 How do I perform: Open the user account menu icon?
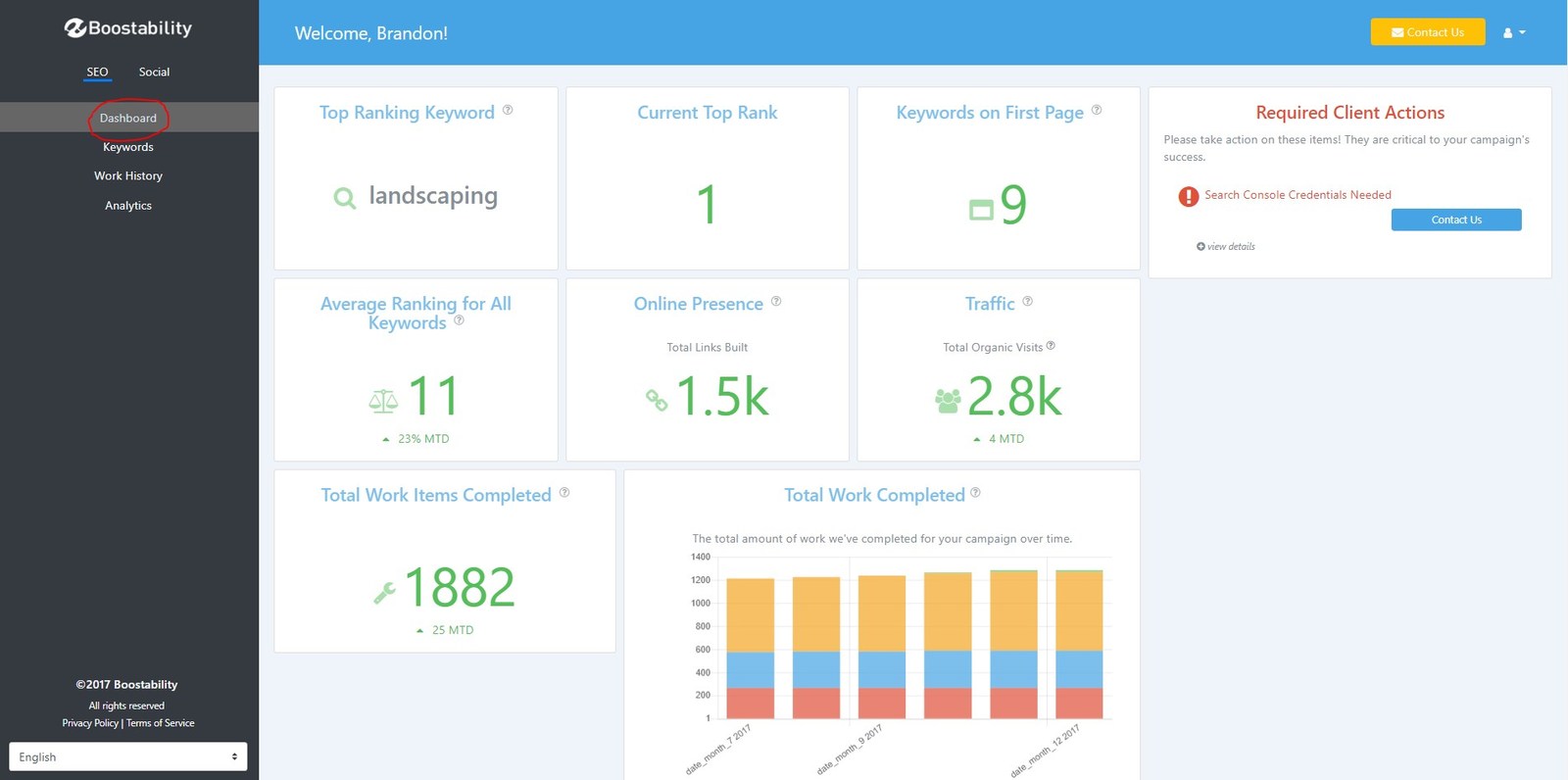click(x=1514, y=33)
